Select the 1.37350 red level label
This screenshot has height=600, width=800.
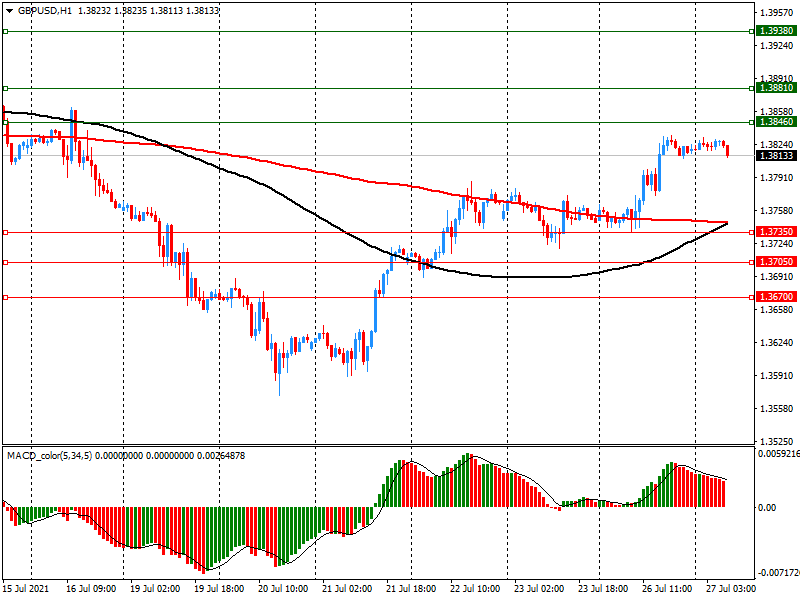[x=776, y=232]
